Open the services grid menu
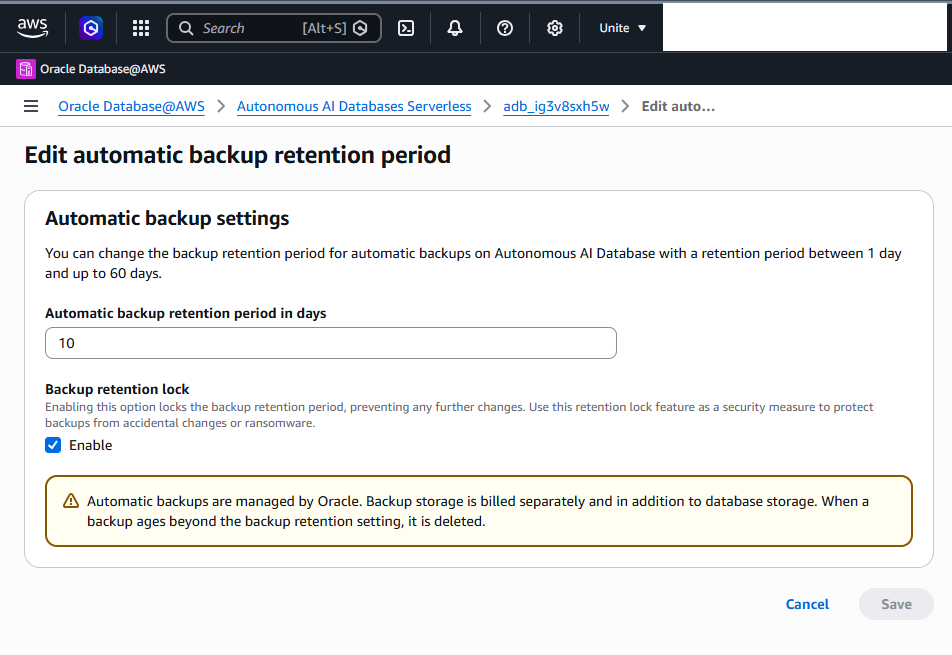Viewport: 952px width, 655px height. pos(141,28)
